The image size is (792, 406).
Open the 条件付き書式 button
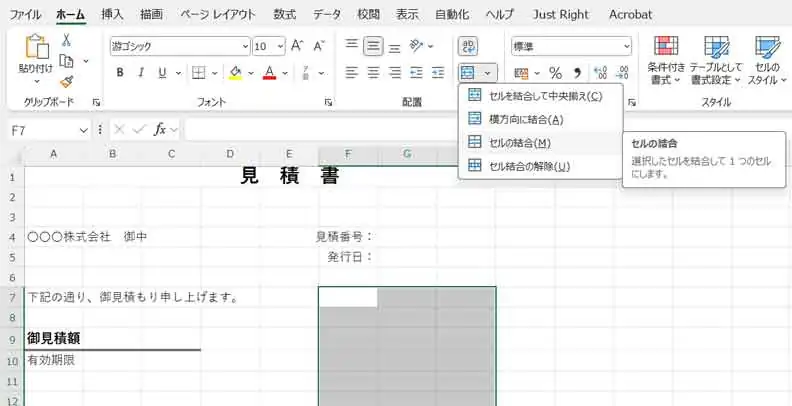(665, 59)
